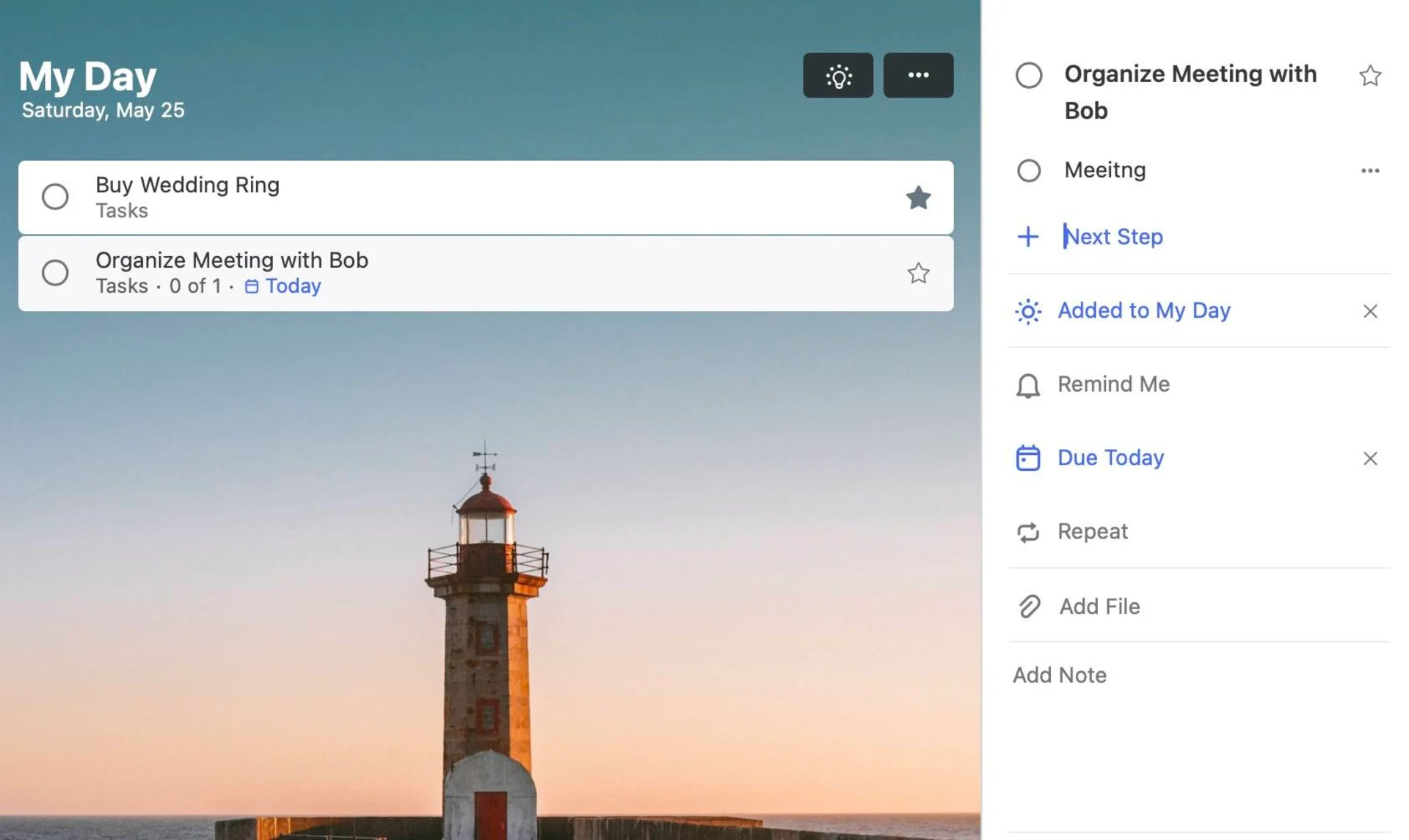Click the Add File paperclip icon
The image size is (1409, 840).
click(x=1028, y=607)
